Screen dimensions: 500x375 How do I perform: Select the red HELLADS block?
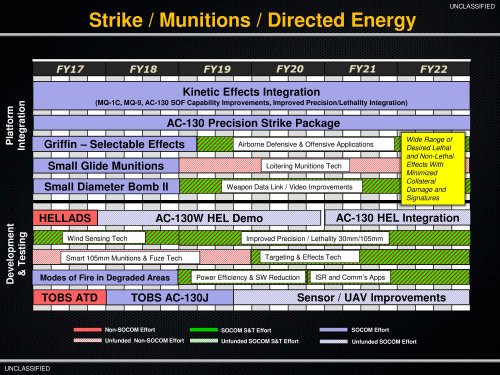pos(65,218)
